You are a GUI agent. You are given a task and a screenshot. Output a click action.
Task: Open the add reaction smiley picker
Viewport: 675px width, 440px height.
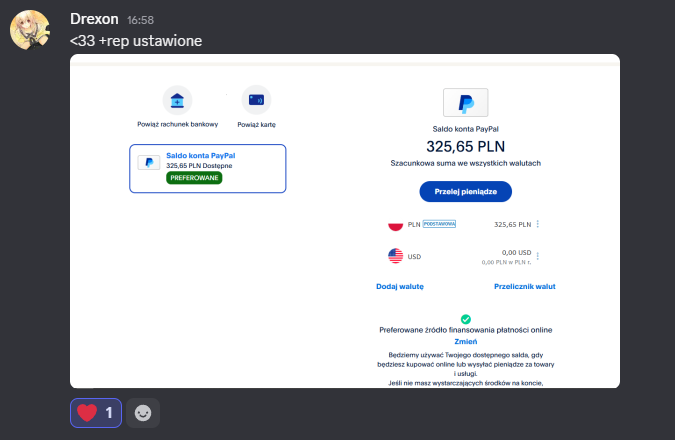point(143,413)
